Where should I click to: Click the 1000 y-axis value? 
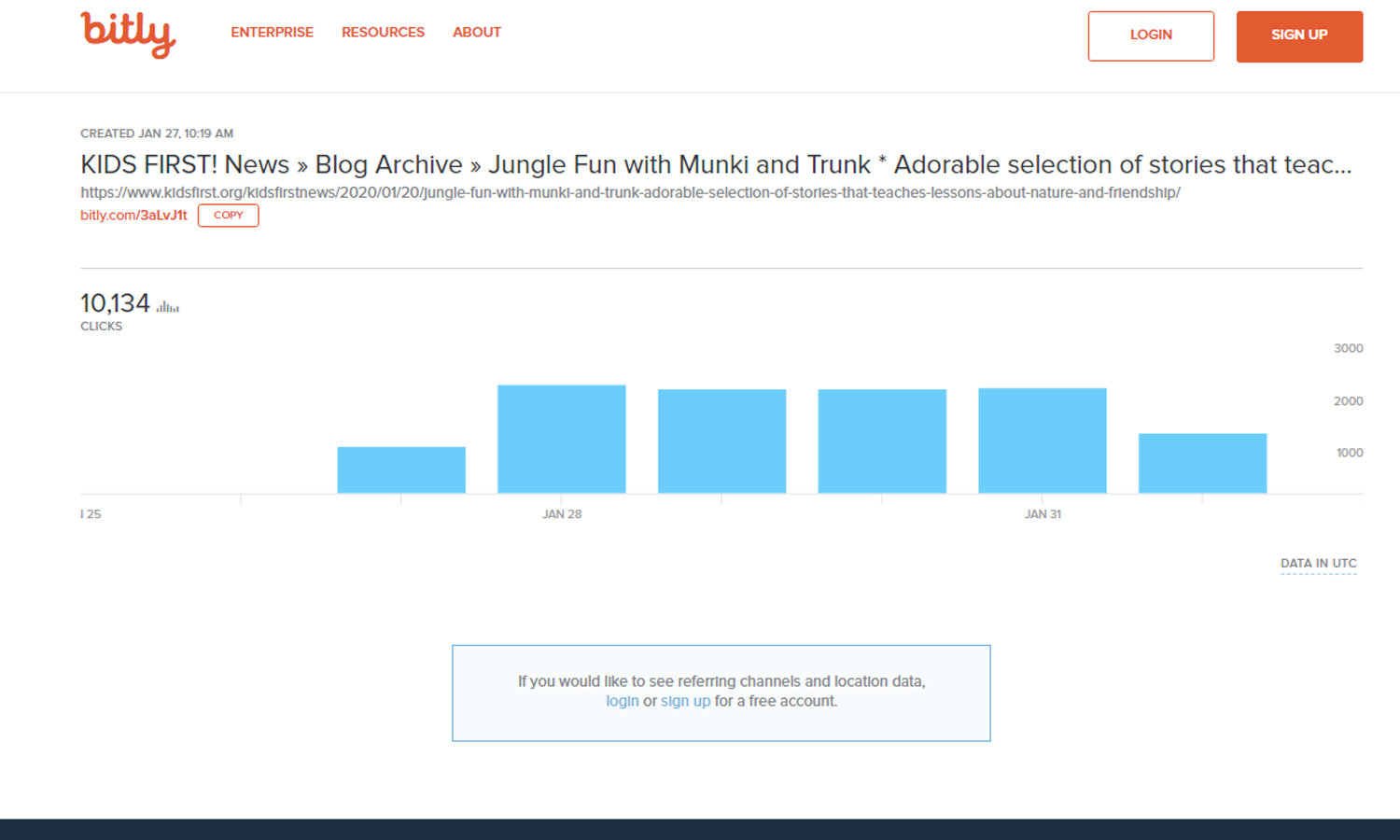coord(1350,453)
